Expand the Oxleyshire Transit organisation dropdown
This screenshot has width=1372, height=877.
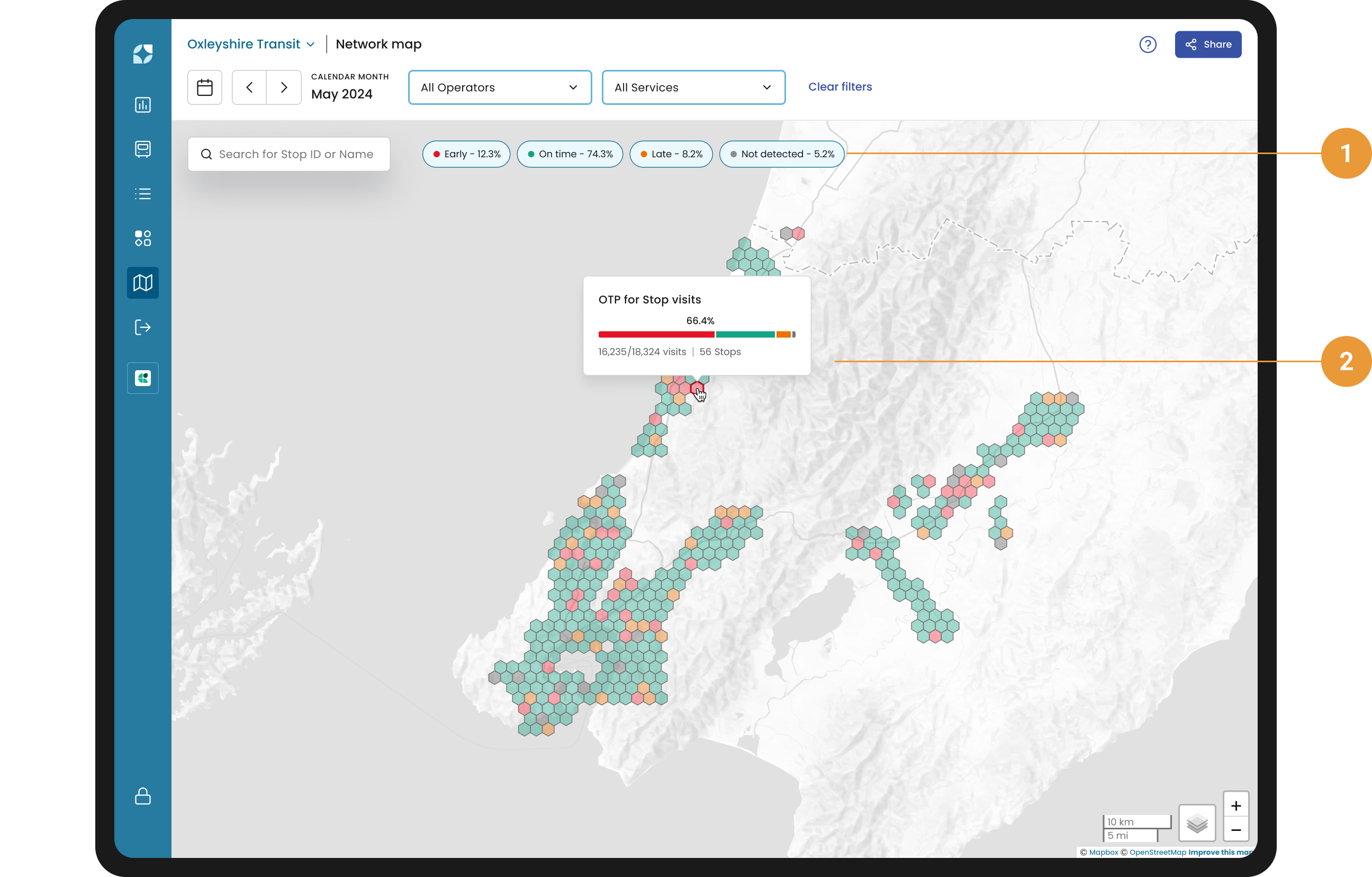point(251,44)
